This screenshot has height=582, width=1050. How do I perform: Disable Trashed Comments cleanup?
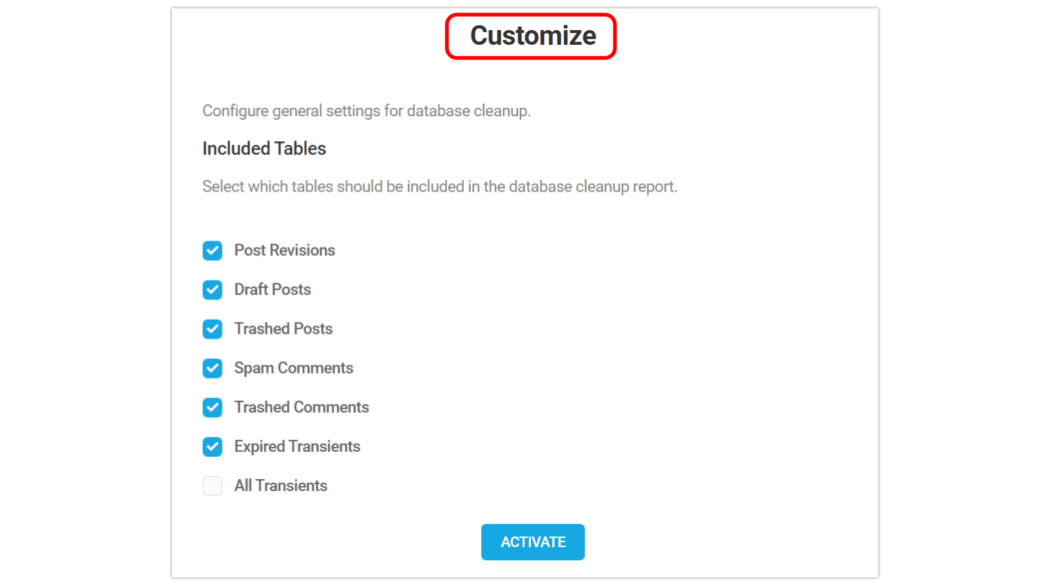(x=212, y=407)
